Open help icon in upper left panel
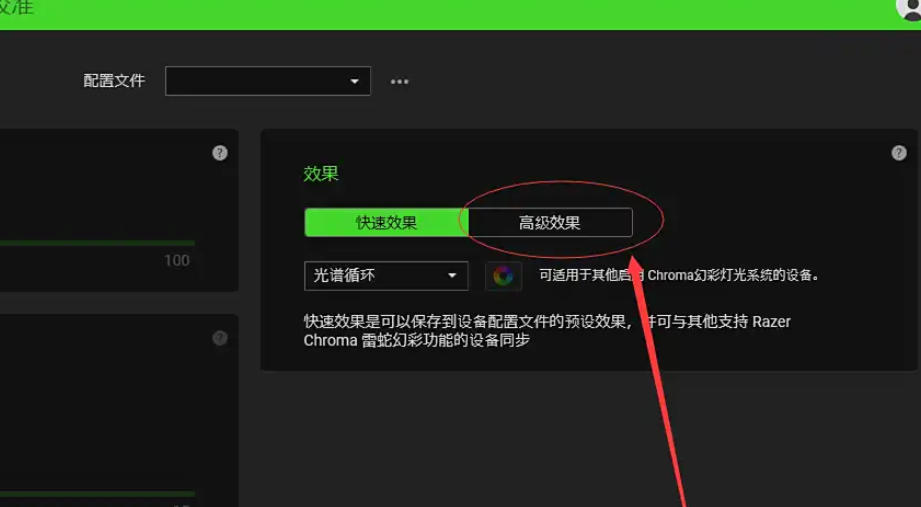This screenshot has height=507, width=921. tap(220, 153)
